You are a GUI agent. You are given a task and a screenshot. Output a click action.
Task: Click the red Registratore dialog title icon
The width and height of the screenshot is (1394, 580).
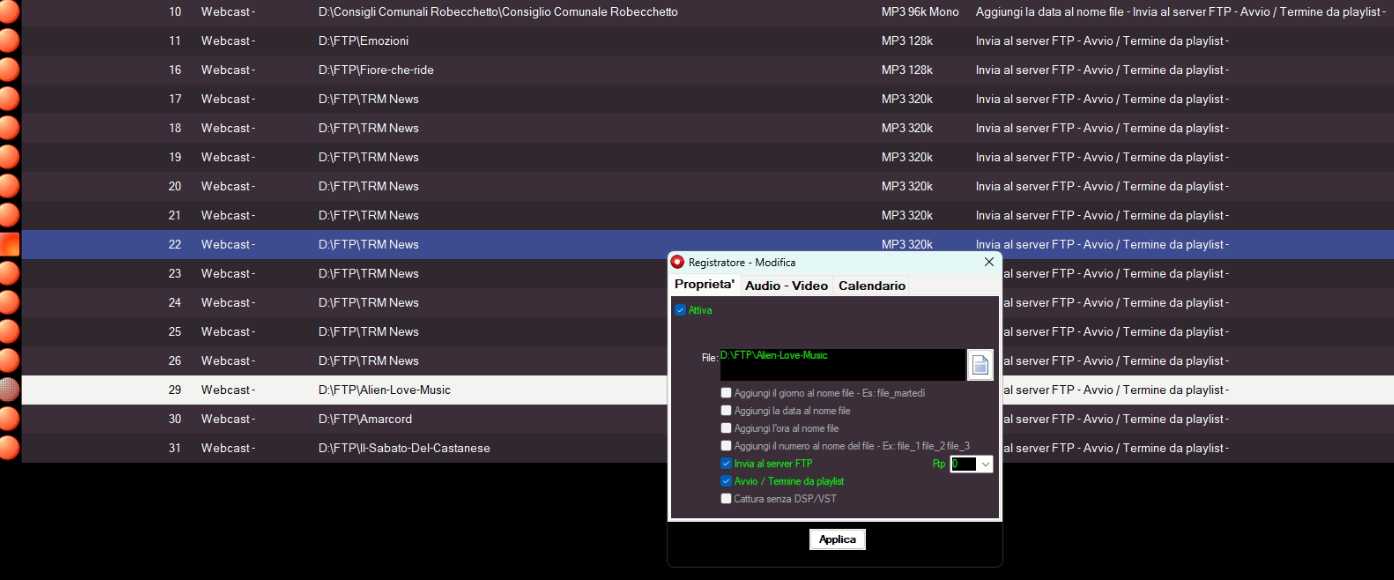(x=677, y=262)
